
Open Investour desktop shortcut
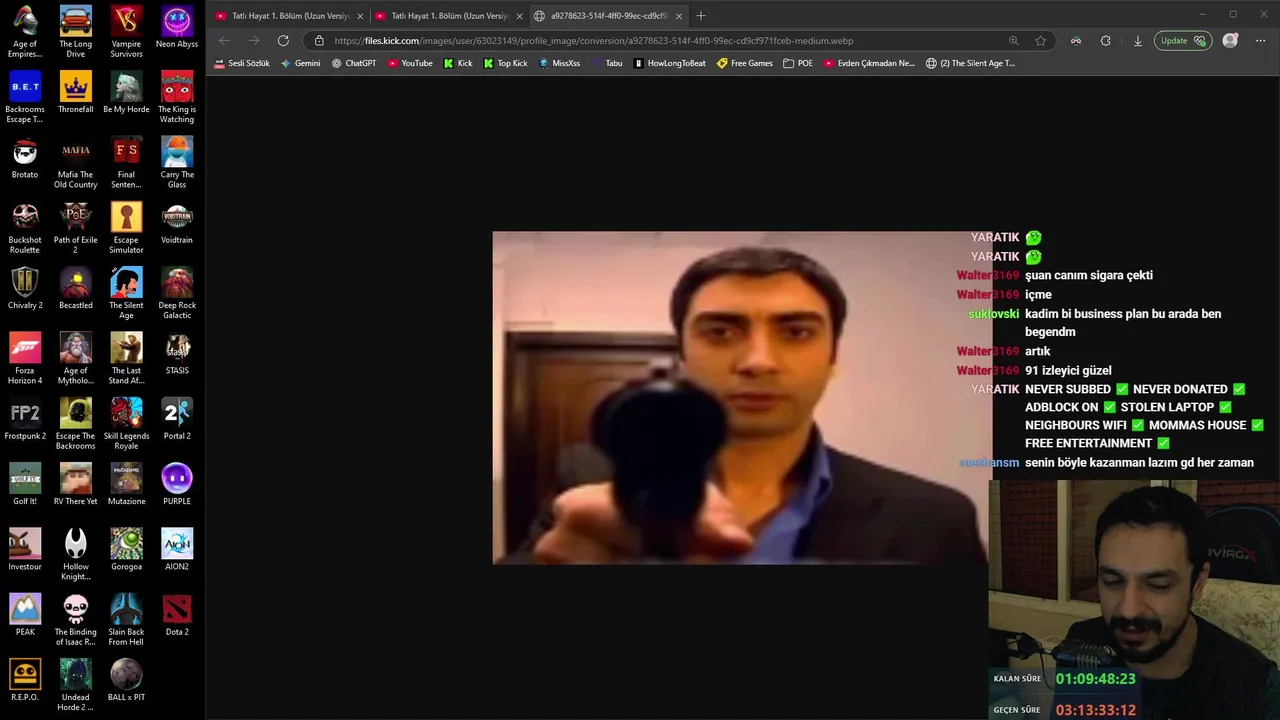pyautogui.click(x=25, y=549)
